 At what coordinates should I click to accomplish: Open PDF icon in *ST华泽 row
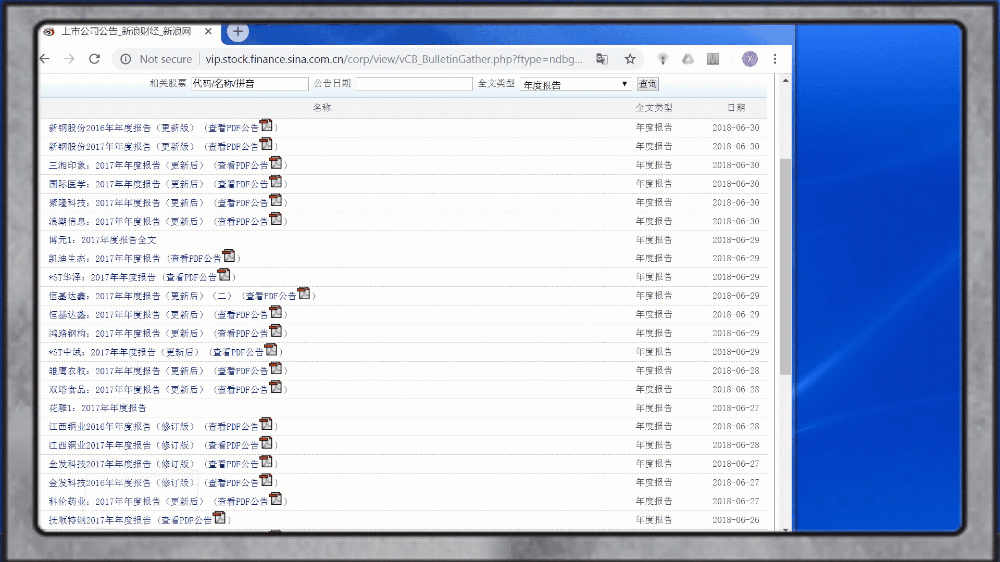[x=224, y=274]
